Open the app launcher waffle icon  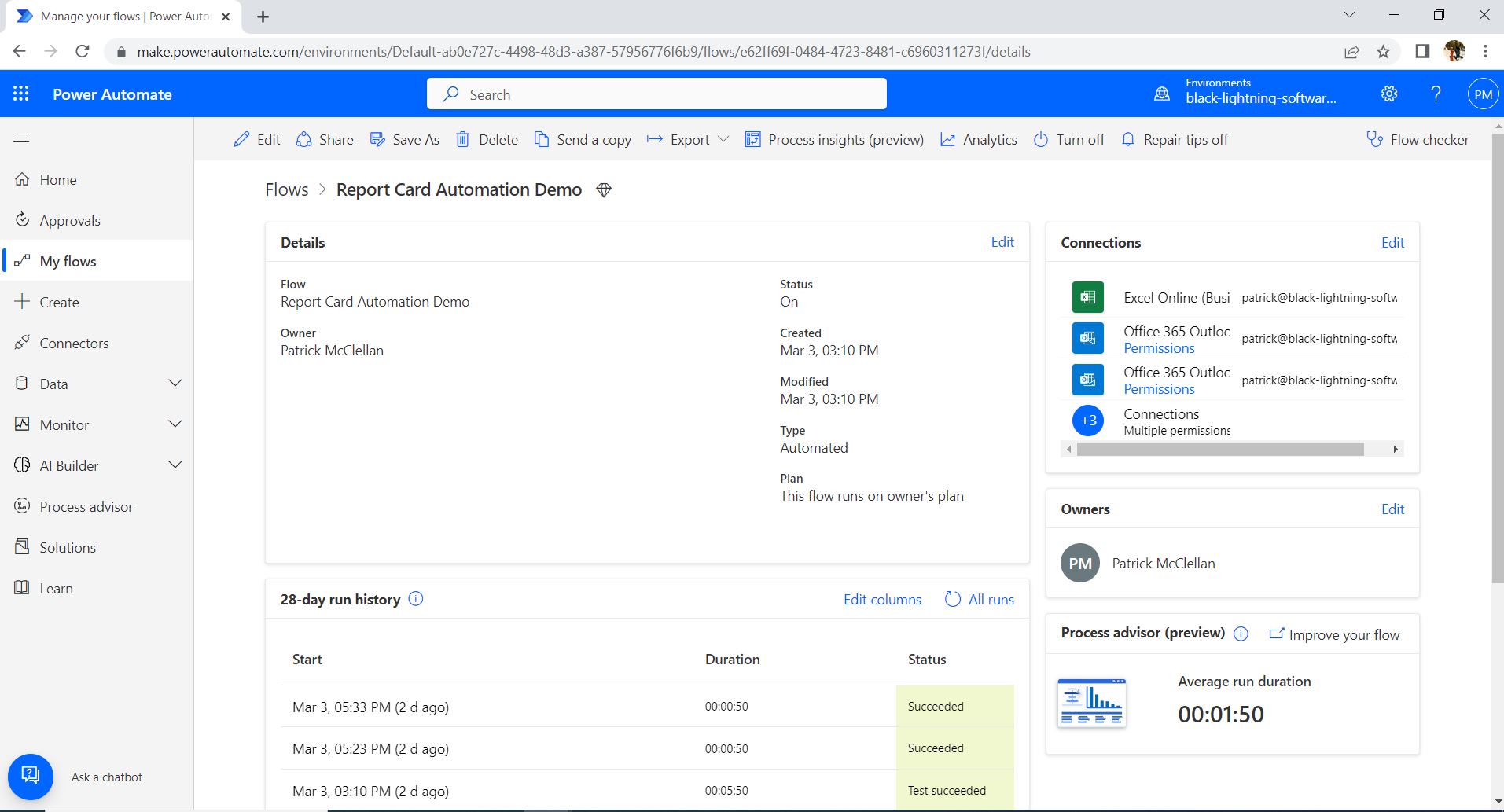(x=21, y=94)
